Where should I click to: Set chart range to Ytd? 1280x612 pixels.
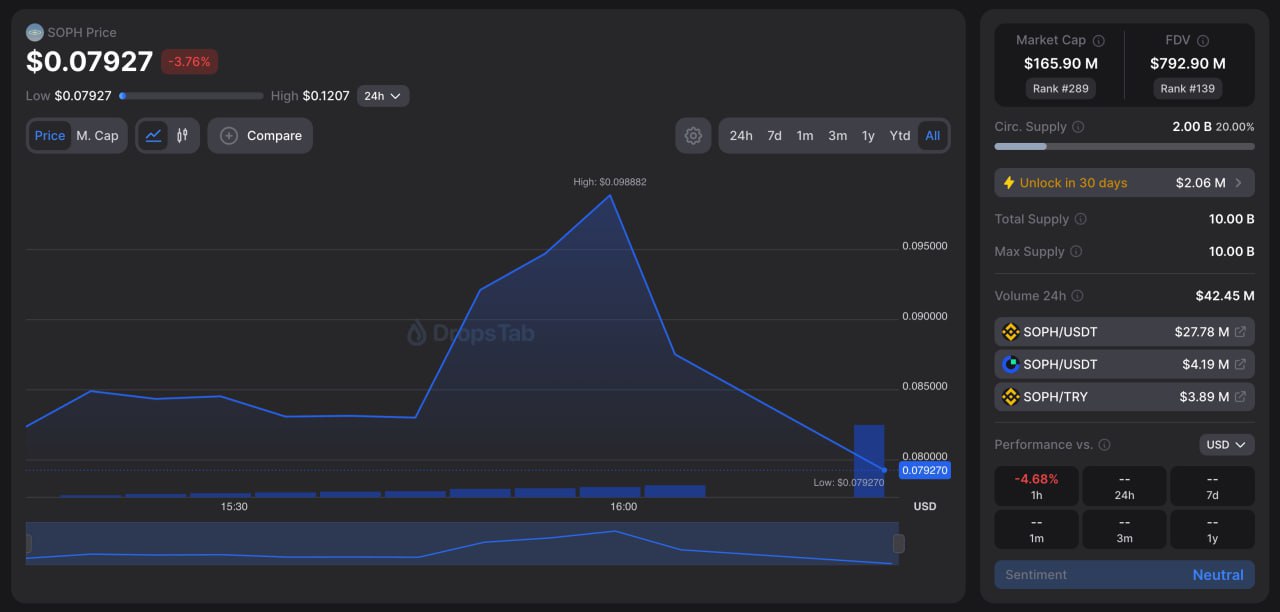pyautogui.click(x=900, y=135)
